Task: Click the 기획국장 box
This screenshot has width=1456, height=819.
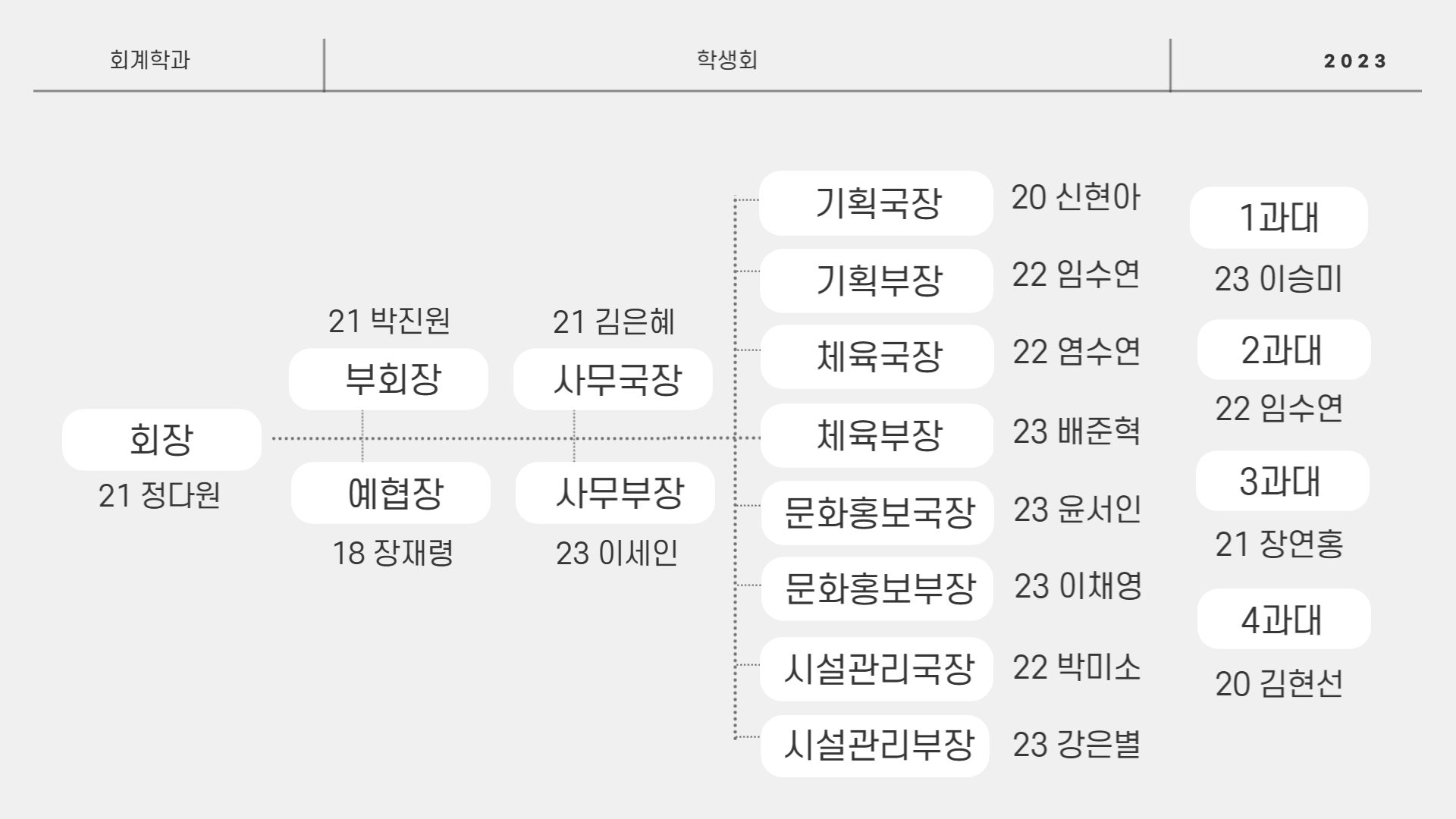Action: coord(876,203)
